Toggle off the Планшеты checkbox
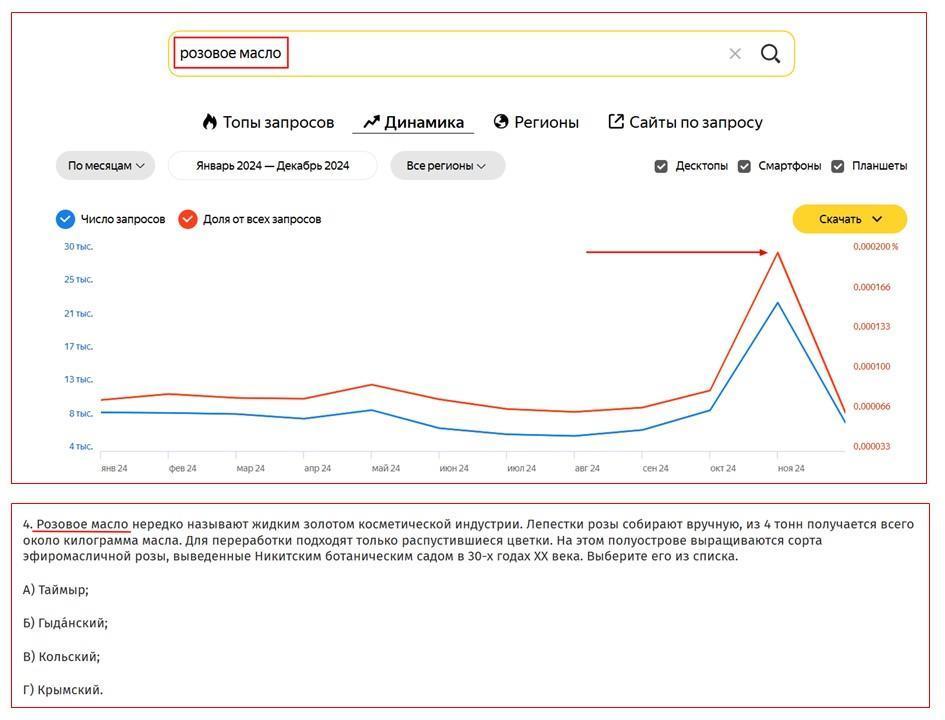 [x=836, y=165]
